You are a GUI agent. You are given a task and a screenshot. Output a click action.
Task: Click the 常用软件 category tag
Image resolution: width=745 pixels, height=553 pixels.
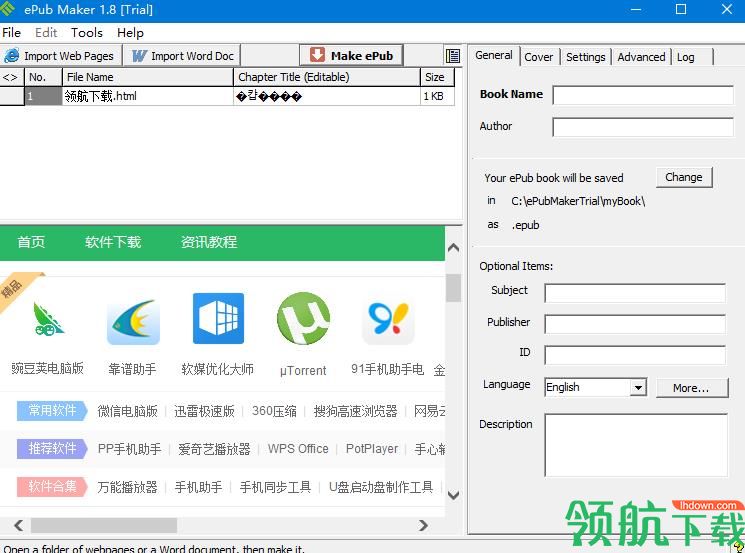(52, 410)
